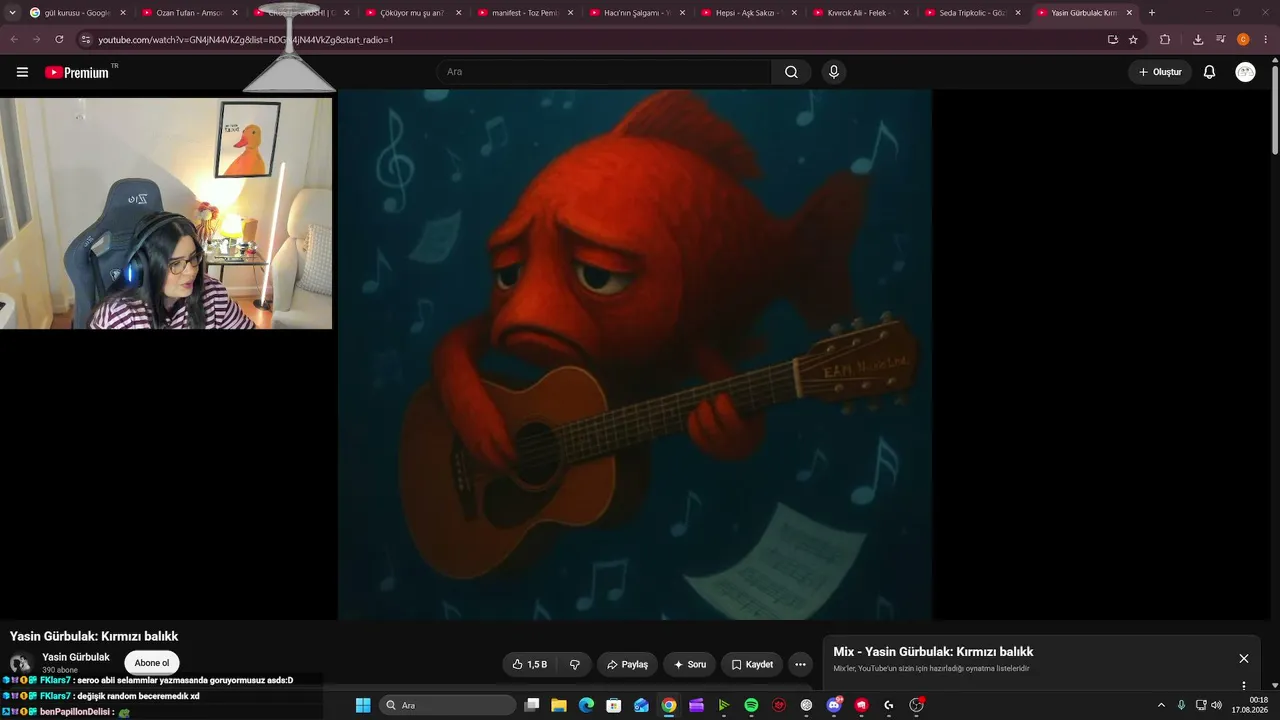Open YouTube notifications bell
Screen dimensions: 1280x720
pos(1209,72)
